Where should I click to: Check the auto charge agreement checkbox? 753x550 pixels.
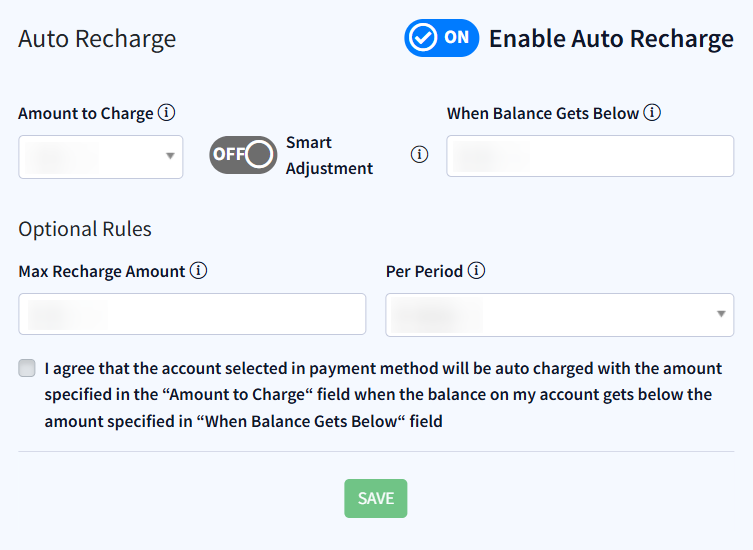27,368
